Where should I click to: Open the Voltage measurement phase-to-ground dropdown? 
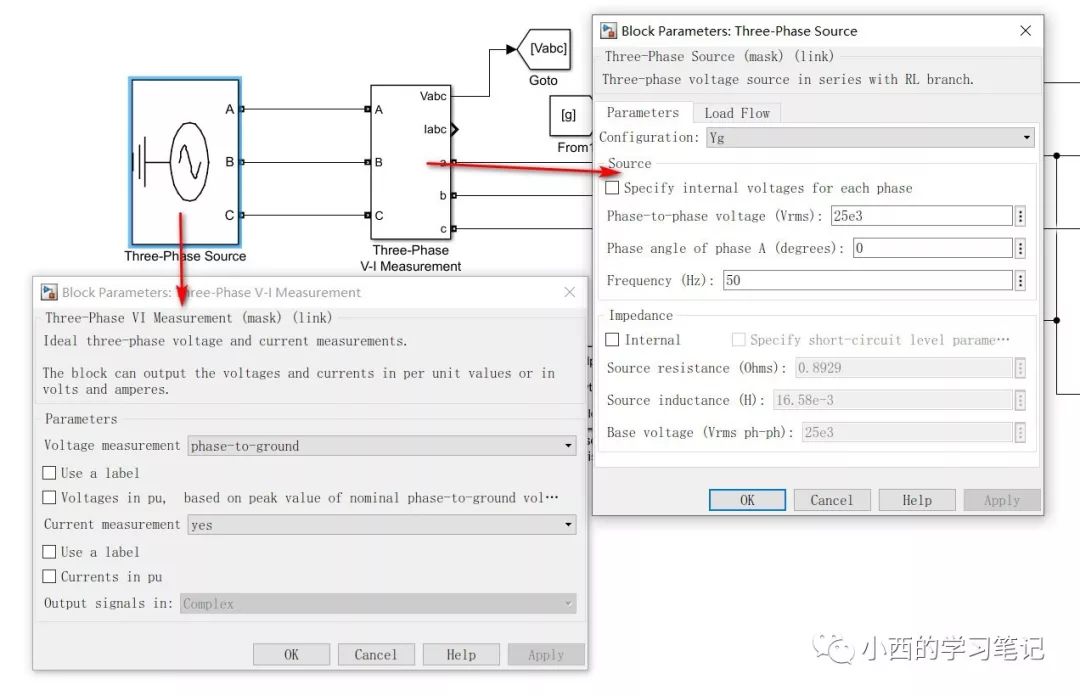coord(382,446)
